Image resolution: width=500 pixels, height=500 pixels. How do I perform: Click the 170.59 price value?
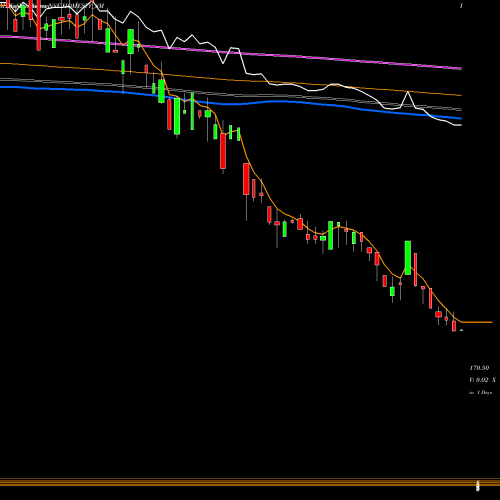(x=479, y=368)
